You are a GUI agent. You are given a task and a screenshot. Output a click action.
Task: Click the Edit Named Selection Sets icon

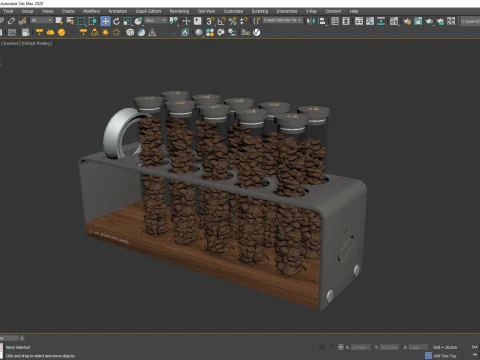256,21
